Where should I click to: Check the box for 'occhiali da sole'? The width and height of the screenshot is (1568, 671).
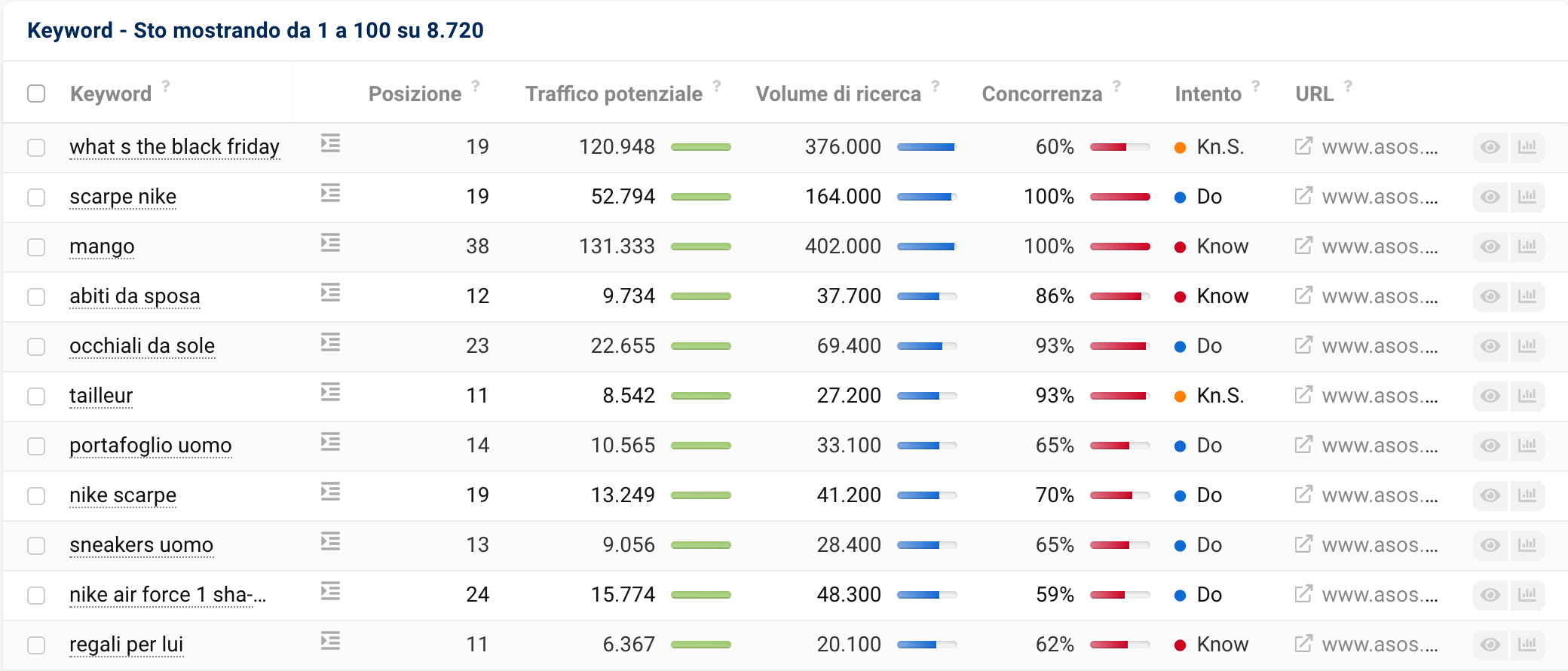click(x=36, y=347)
